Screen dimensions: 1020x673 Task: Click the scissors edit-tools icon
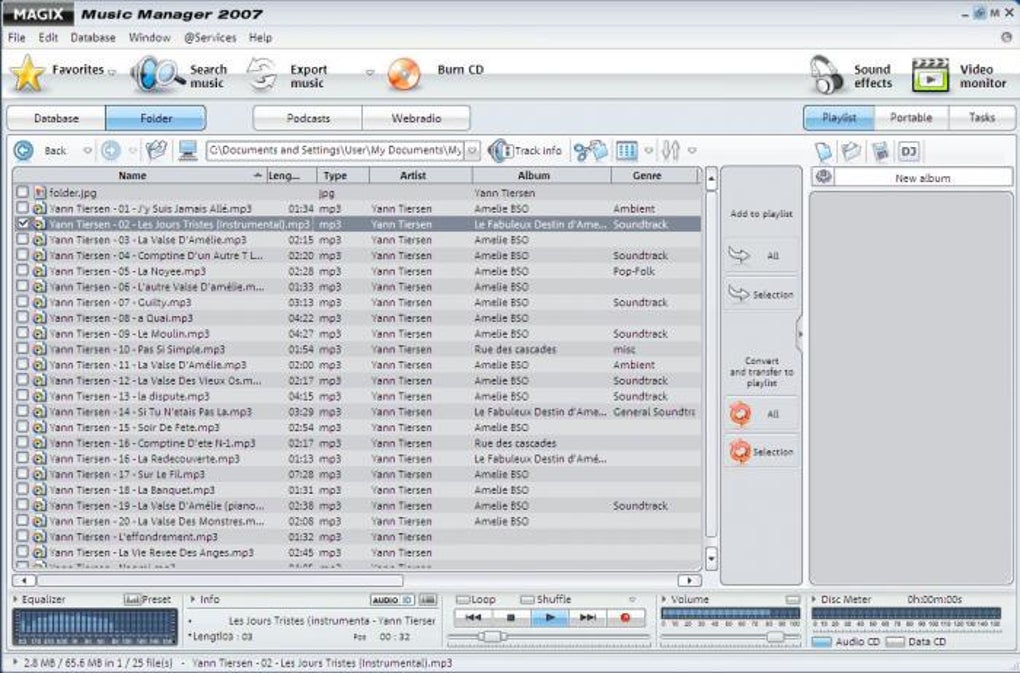(x=590, y=150)
